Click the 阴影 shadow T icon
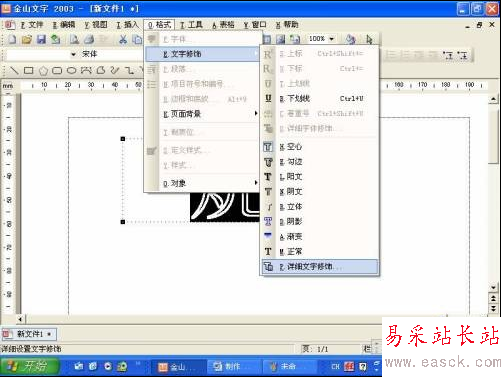Screen dimensions: 502x377 [268, 221]
